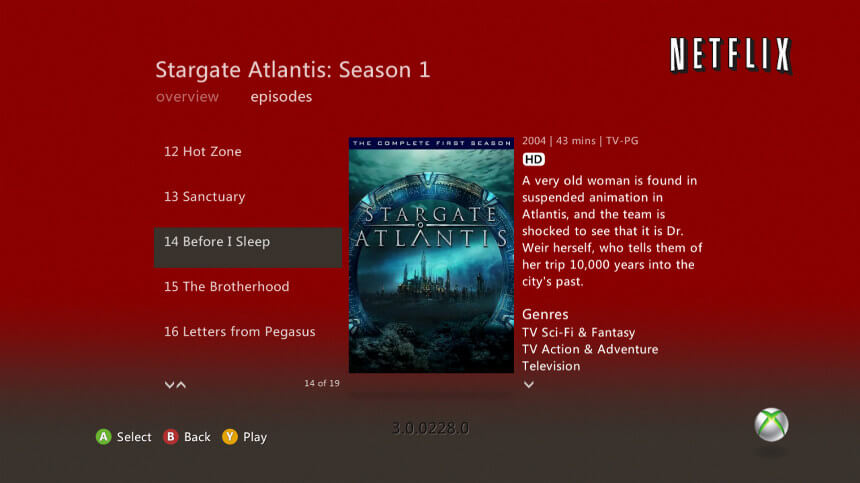The height and width of the screenshot is (483, 860).
Task: Switch to the overview tab
Action: click(187, 96)
